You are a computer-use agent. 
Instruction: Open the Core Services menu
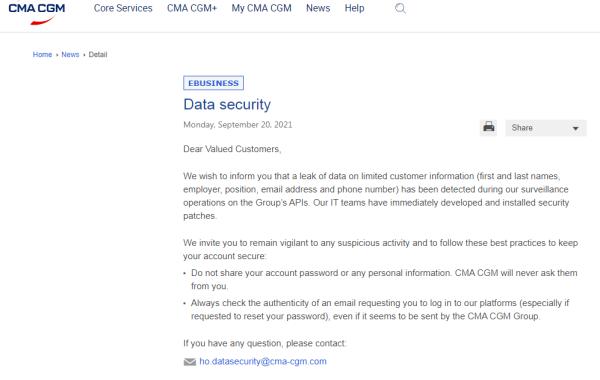click(123, 8)
